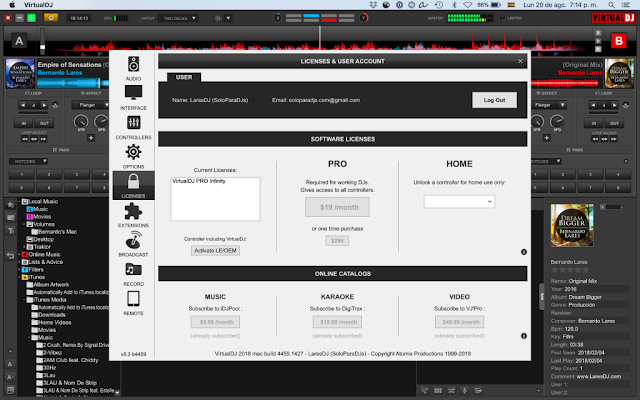Open macOS Spotlight search
The width and height of the screenshot is (640, 400).
(611, 5)
